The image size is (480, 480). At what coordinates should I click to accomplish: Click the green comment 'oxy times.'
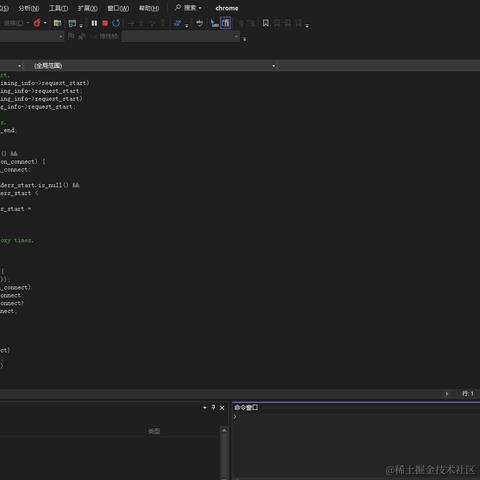[17, 240]
